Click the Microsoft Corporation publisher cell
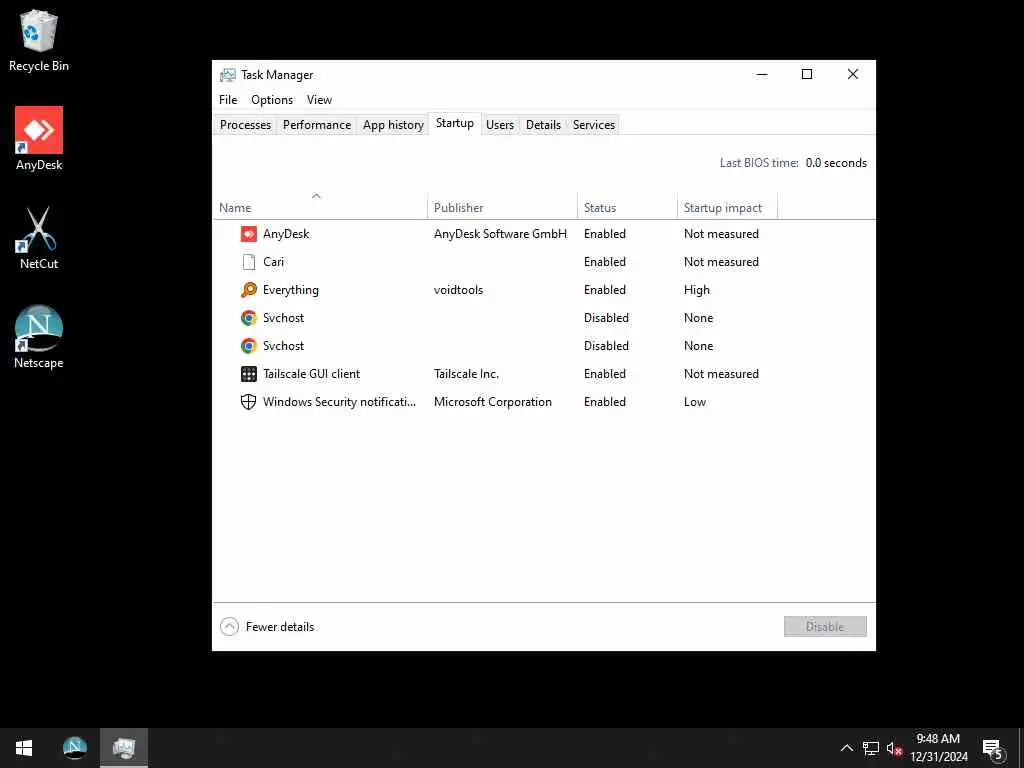 tap(492, 402)
